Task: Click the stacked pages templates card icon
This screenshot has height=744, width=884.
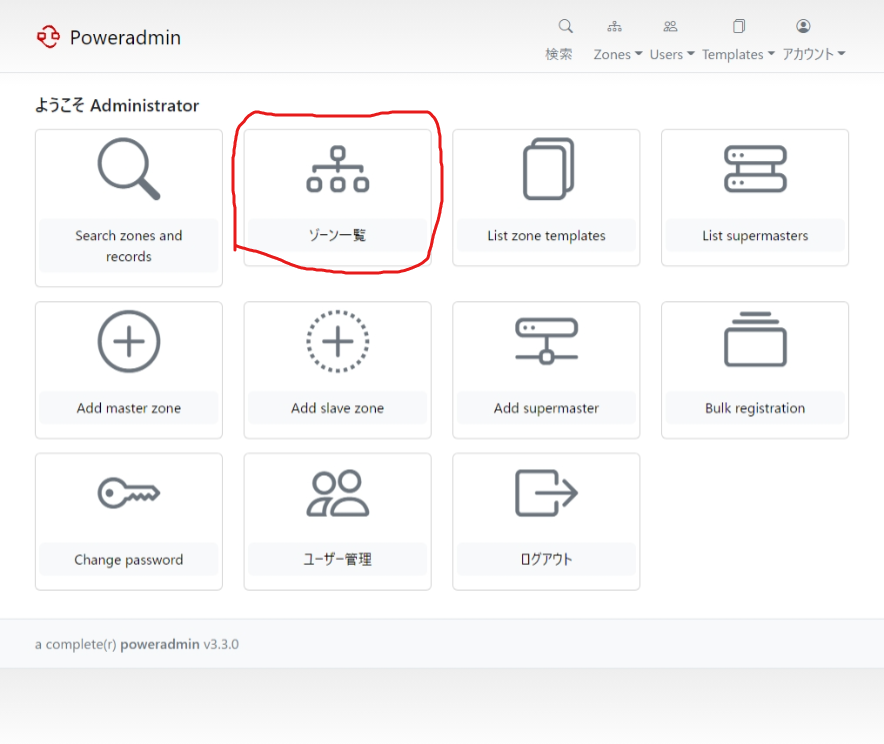Action: [549, 169]
